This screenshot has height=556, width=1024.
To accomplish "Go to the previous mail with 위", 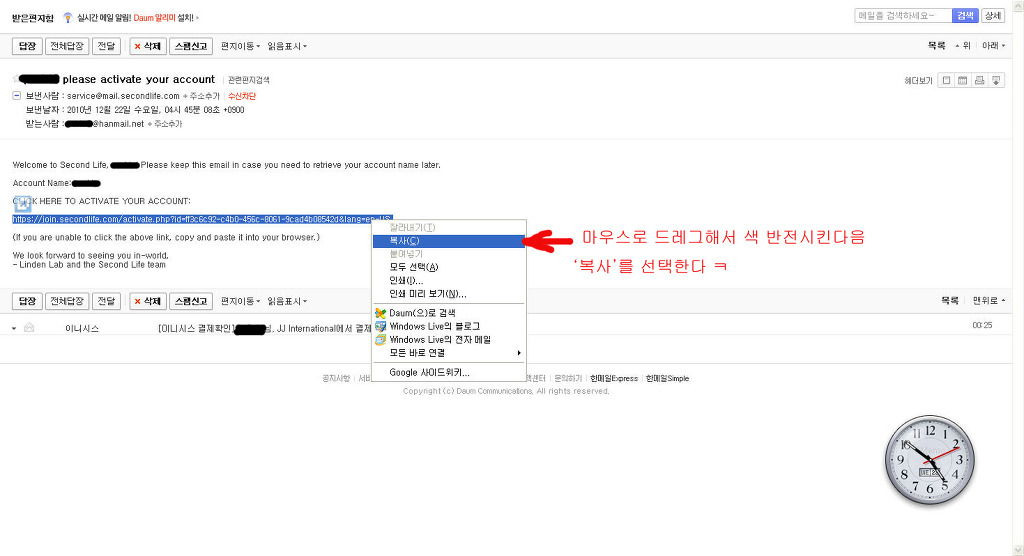I will [963, 46].
